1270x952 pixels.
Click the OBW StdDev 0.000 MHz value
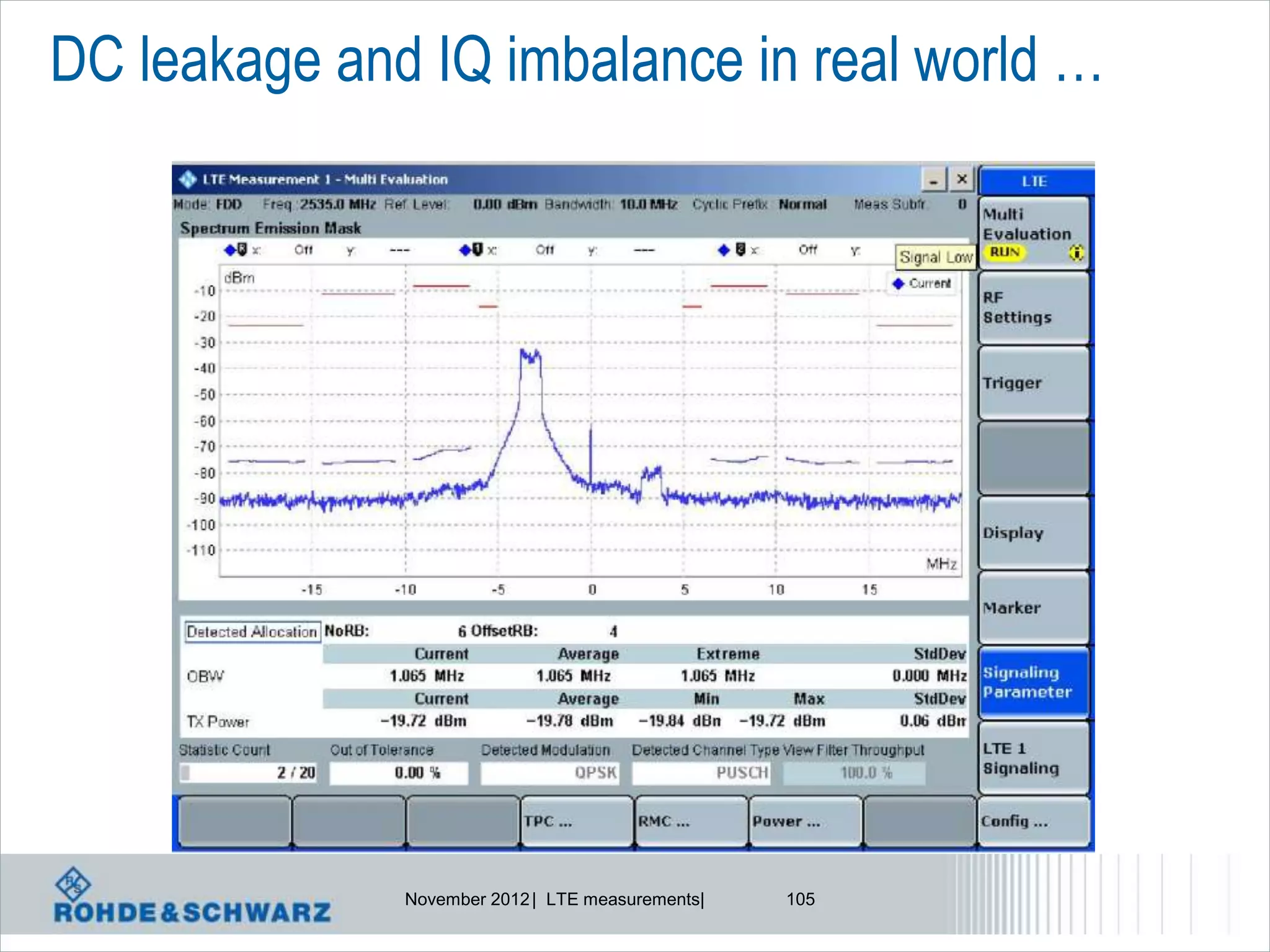point(929,676)
